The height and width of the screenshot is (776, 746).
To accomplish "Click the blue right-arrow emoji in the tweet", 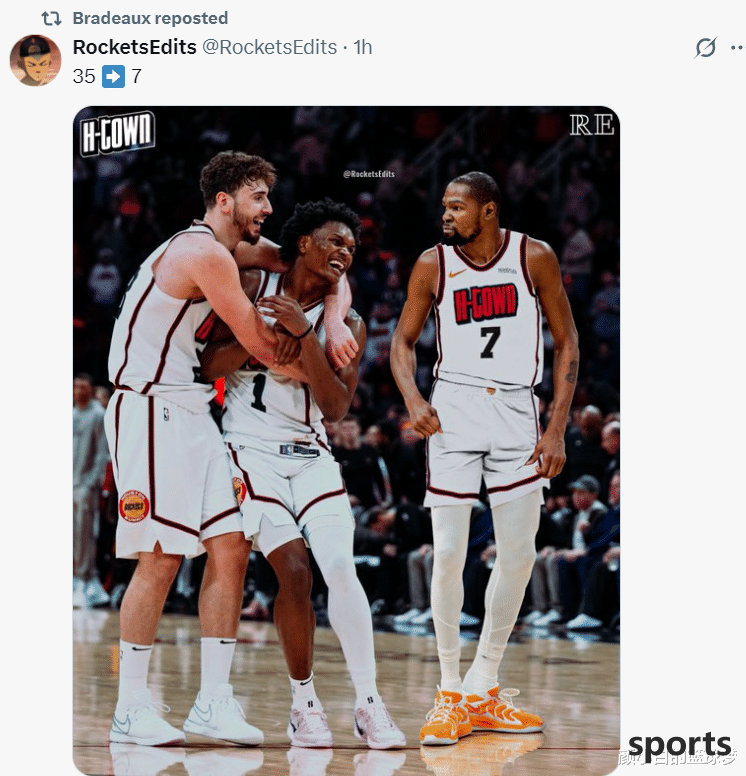I will tap(113, 77).
